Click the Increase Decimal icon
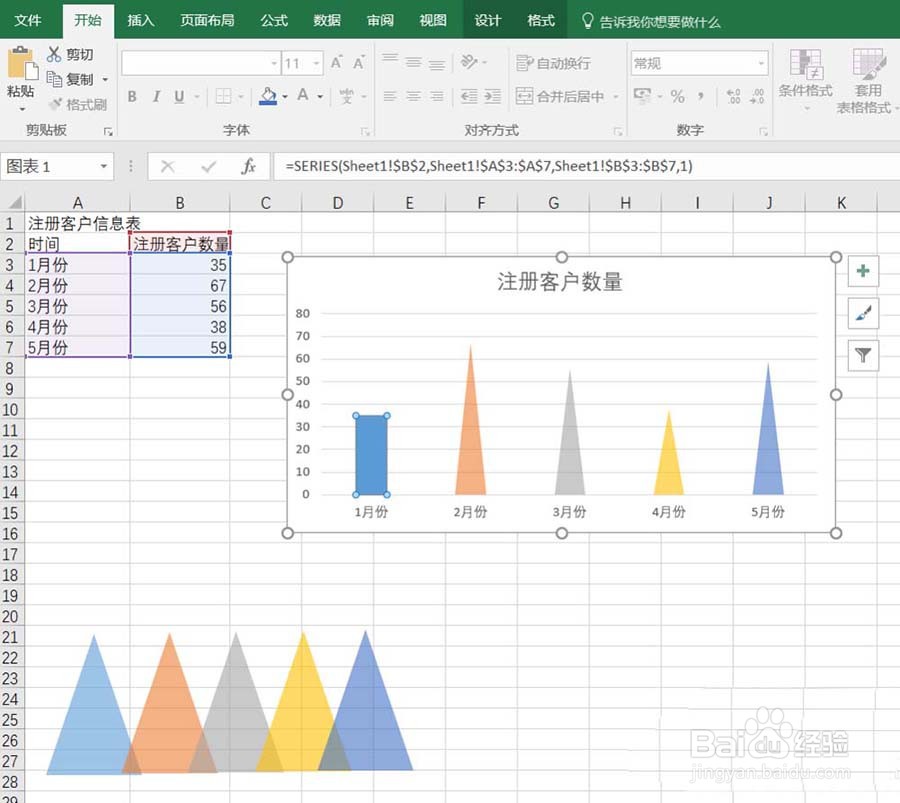This screenshot has width=900, height=803. (x=734, y=96)
